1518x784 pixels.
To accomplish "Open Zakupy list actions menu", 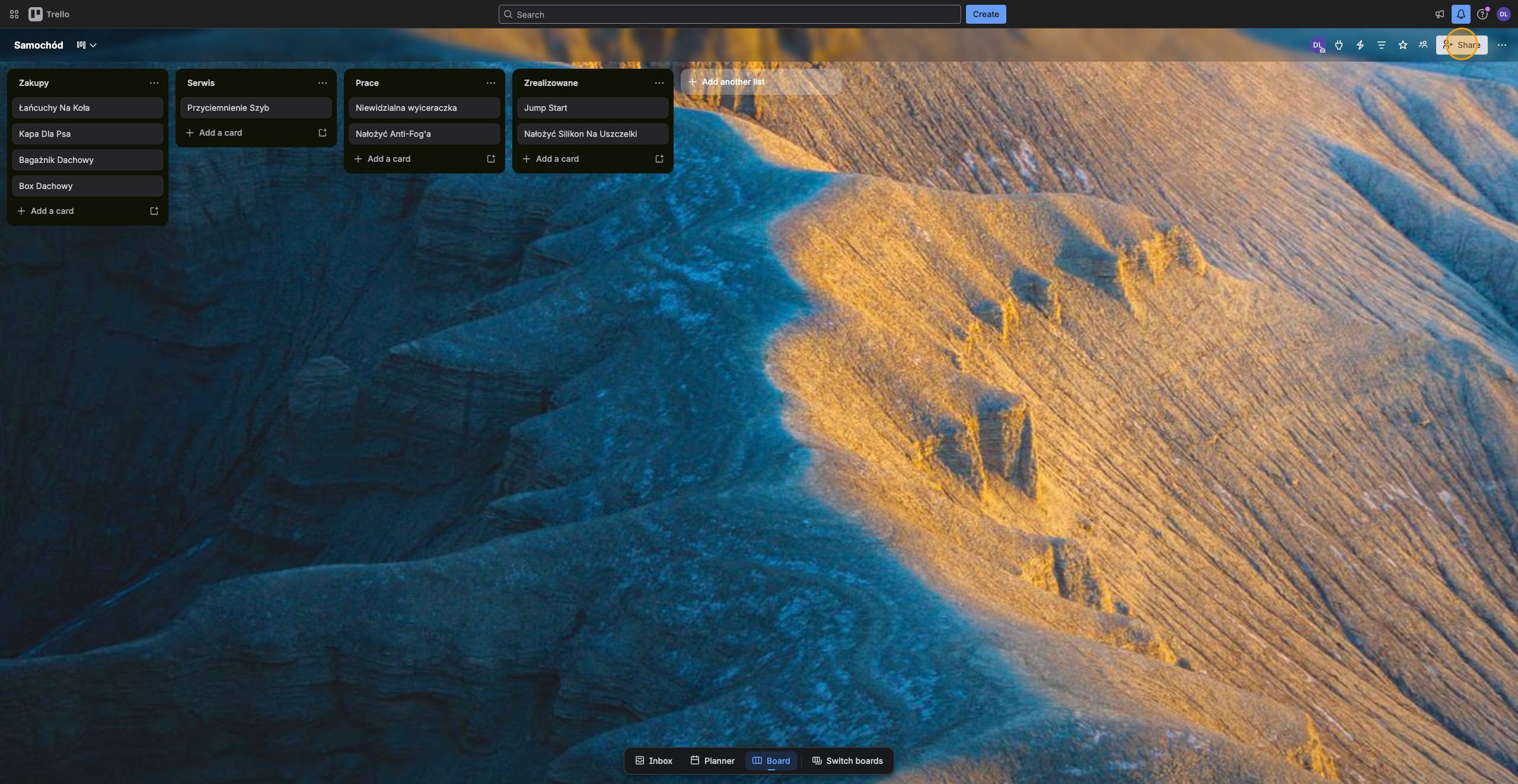I will [x=154, y=83].
